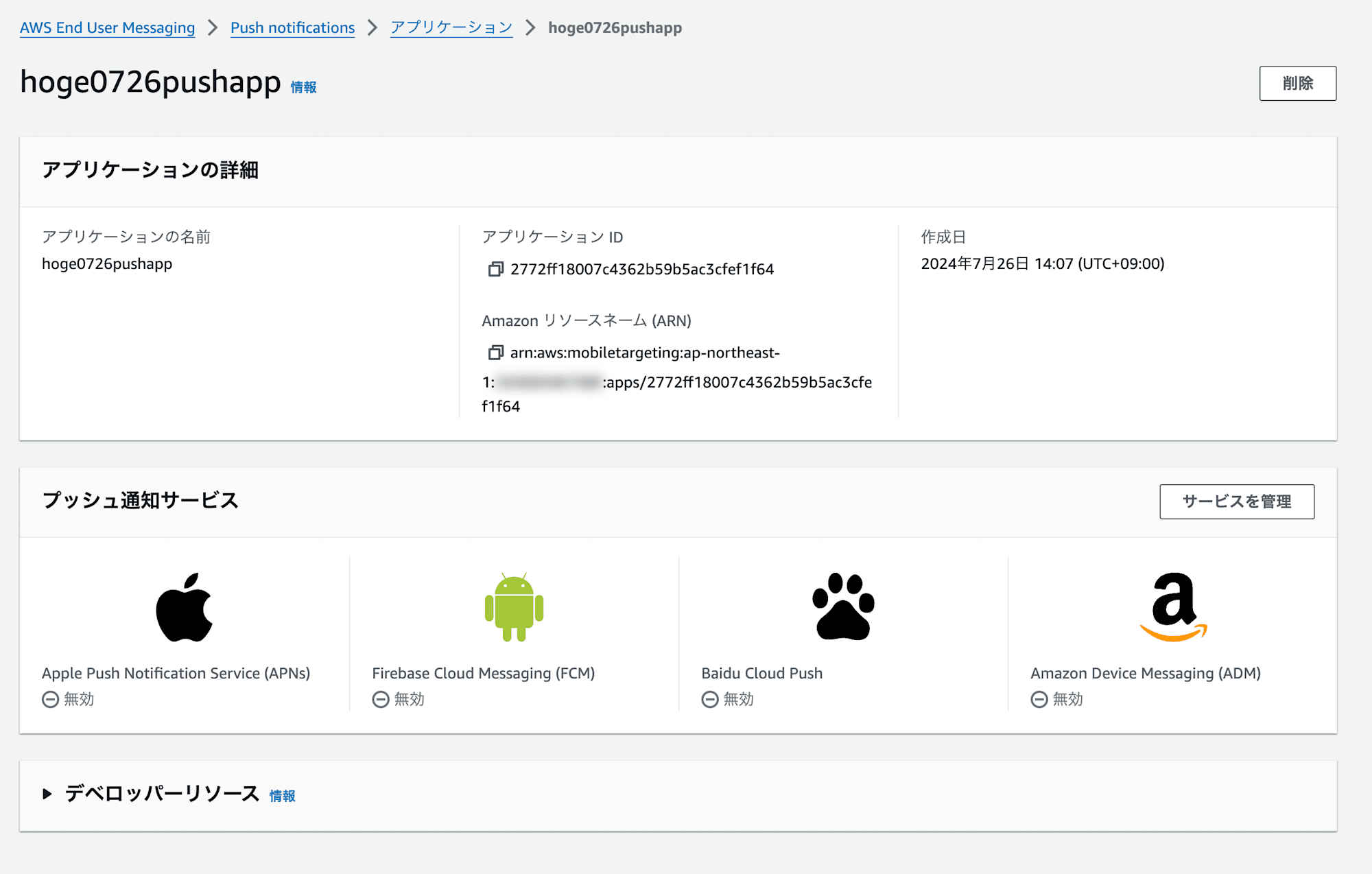Click Apple Push Notification Service (APNs) label
The width and height of the screenshot is (1372, 874).
pyautogui.click(x=176, y=673)
